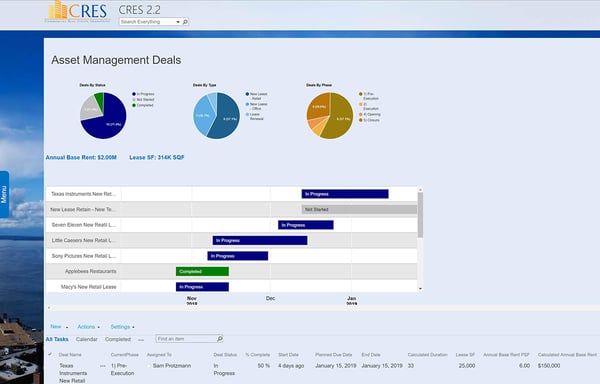Switch to the Completed view
This screenshot has width=600, height=384.
[118, 339]
